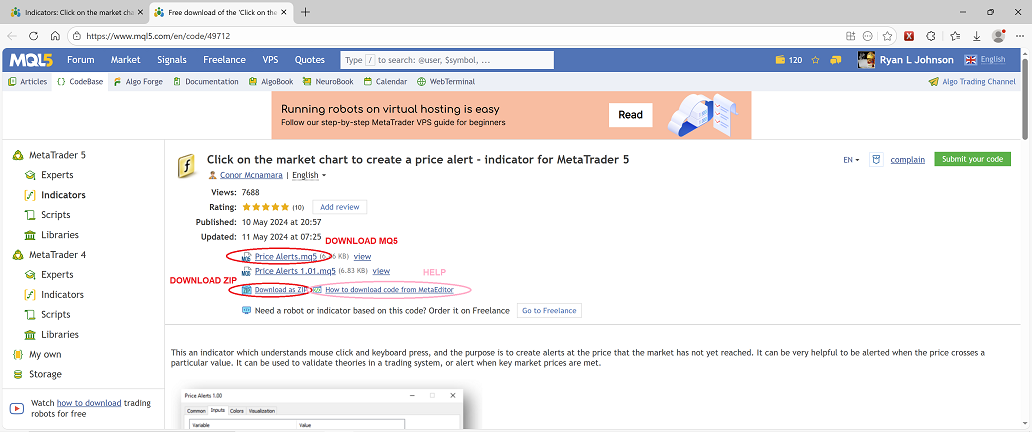Open the Forum menu
This screenshot has height=432, width=1032.
click(x=81, y=60)
